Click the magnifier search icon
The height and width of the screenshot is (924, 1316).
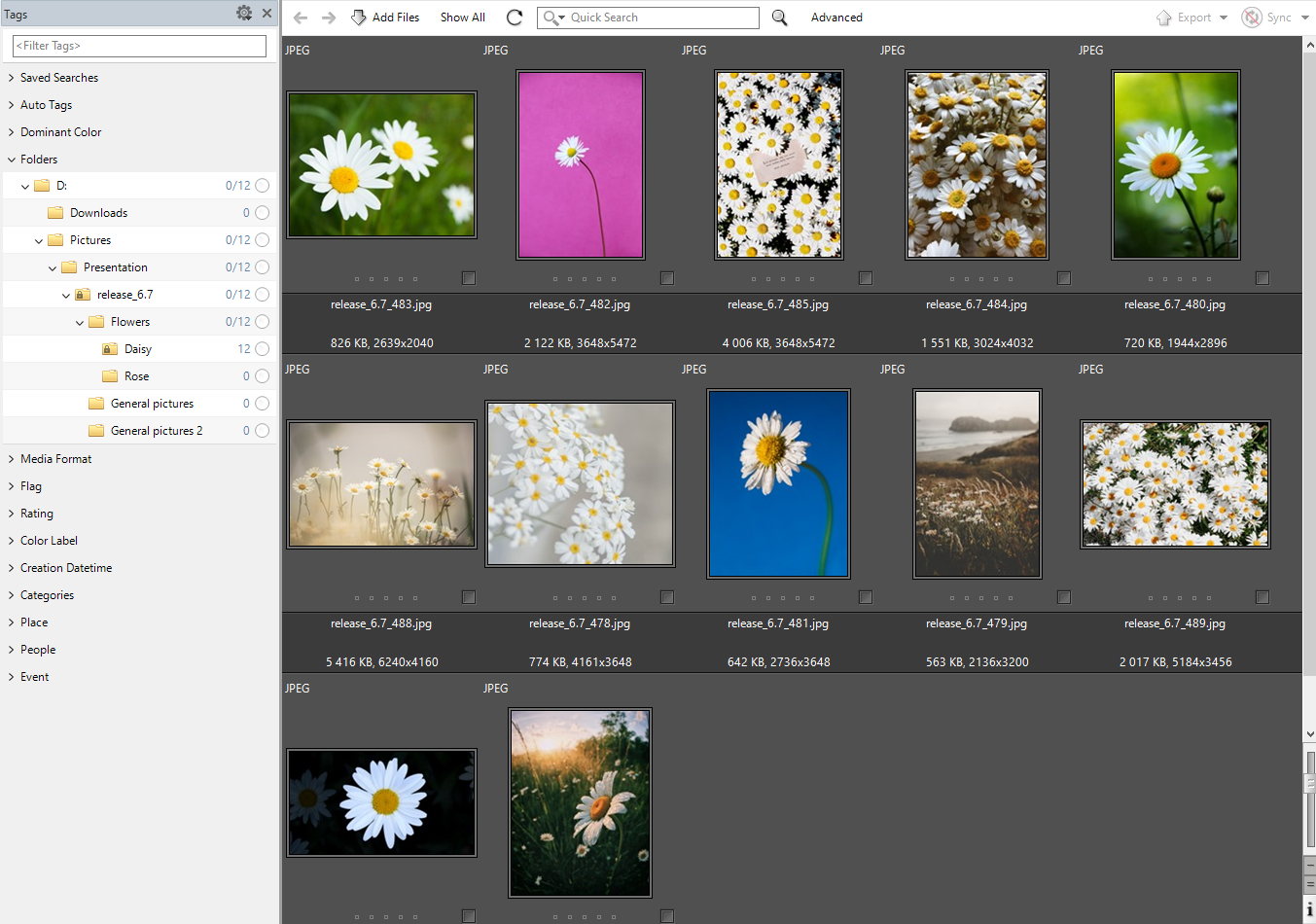pos(779,18)
